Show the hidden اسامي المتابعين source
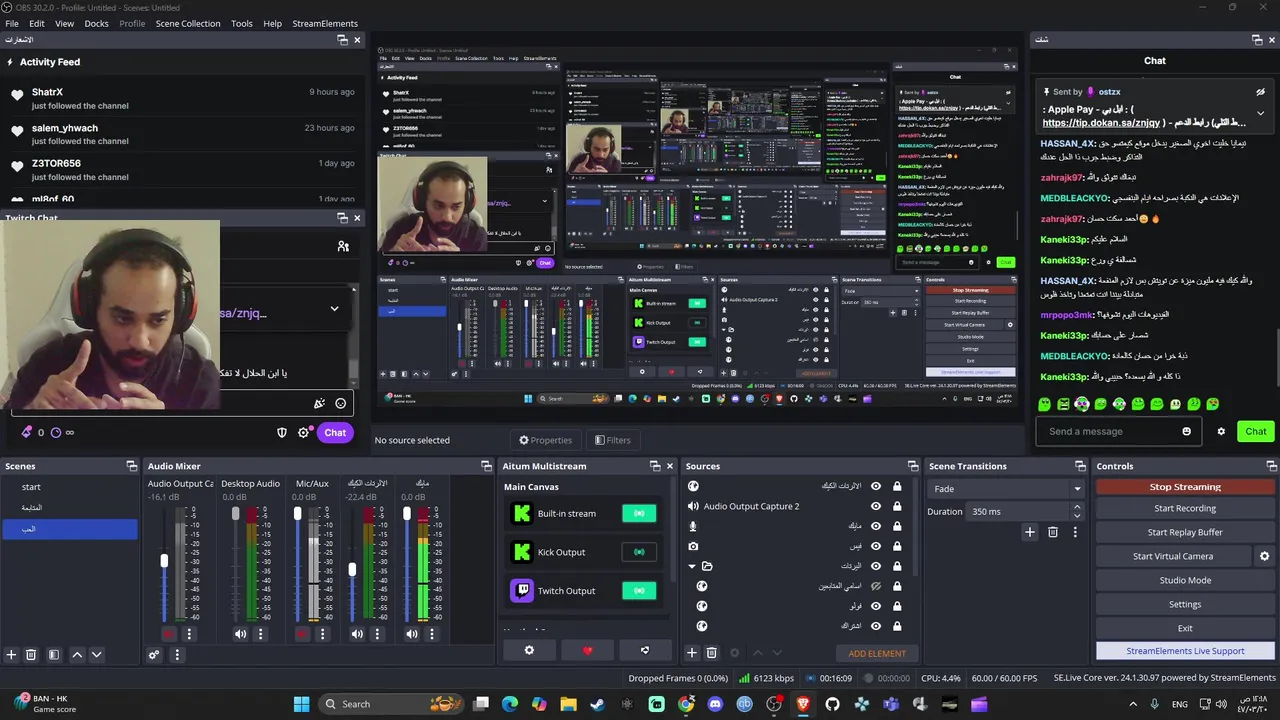This screenshot has height=720, width=1280. (x=876, y=586)
